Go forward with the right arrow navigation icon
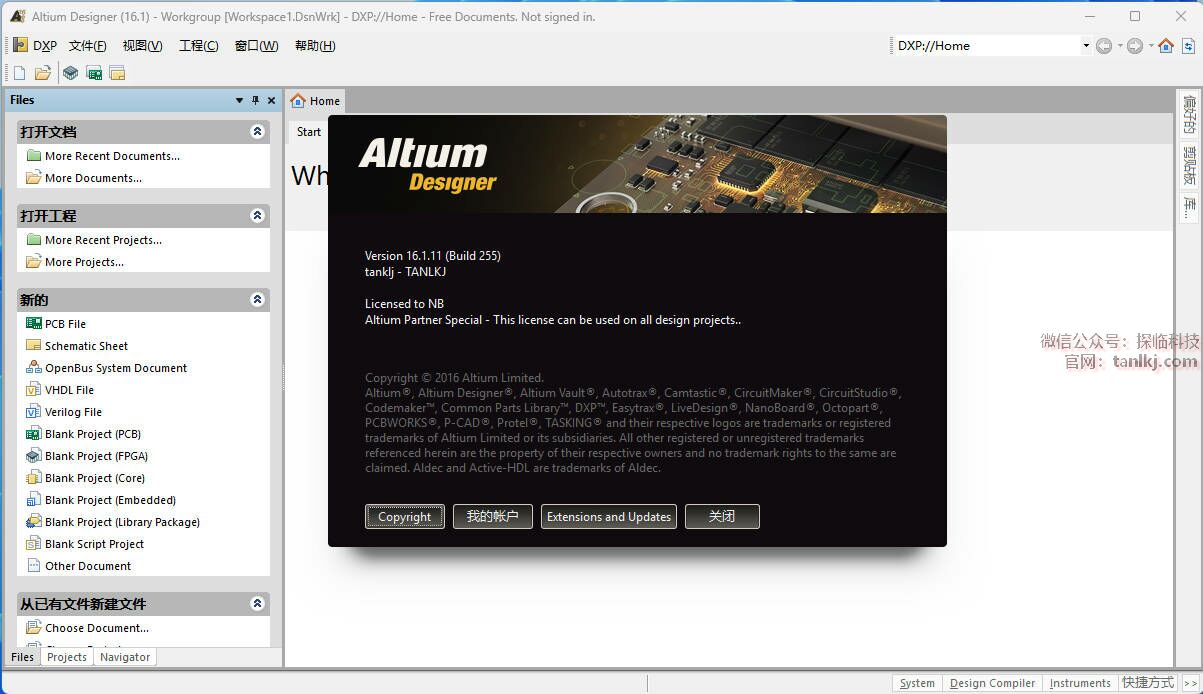The height and width of the screenshot is (694, 1203). pyautogui.click(x=1135, y=45)
